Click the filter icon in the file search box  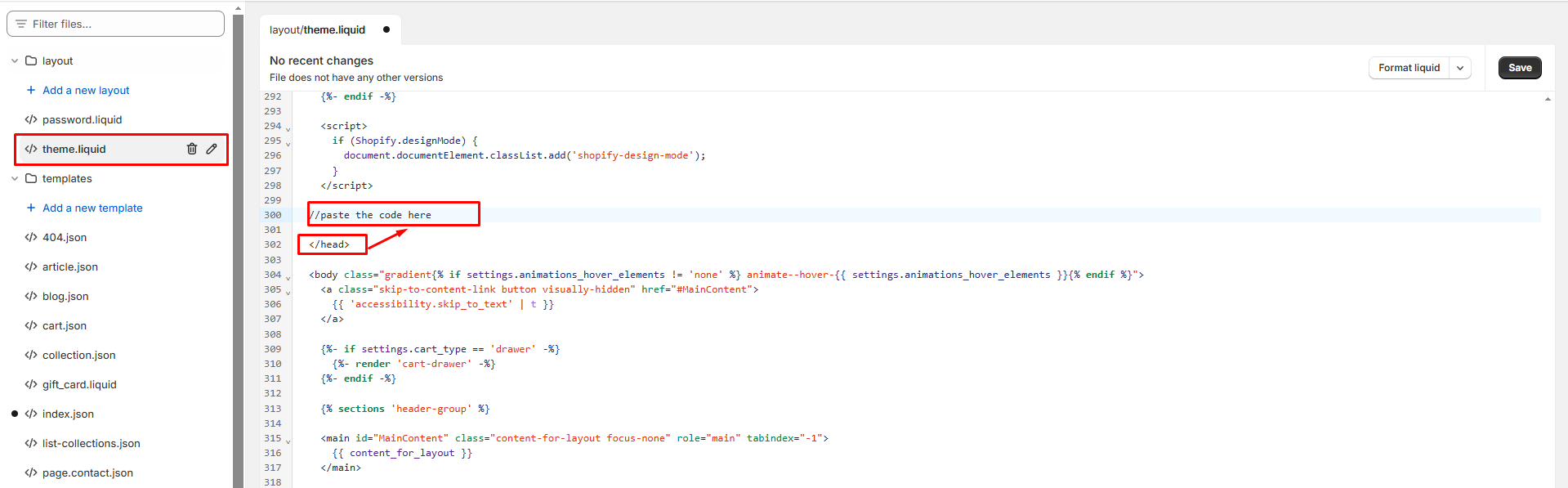pyautogui.click(x=21, y=24)
